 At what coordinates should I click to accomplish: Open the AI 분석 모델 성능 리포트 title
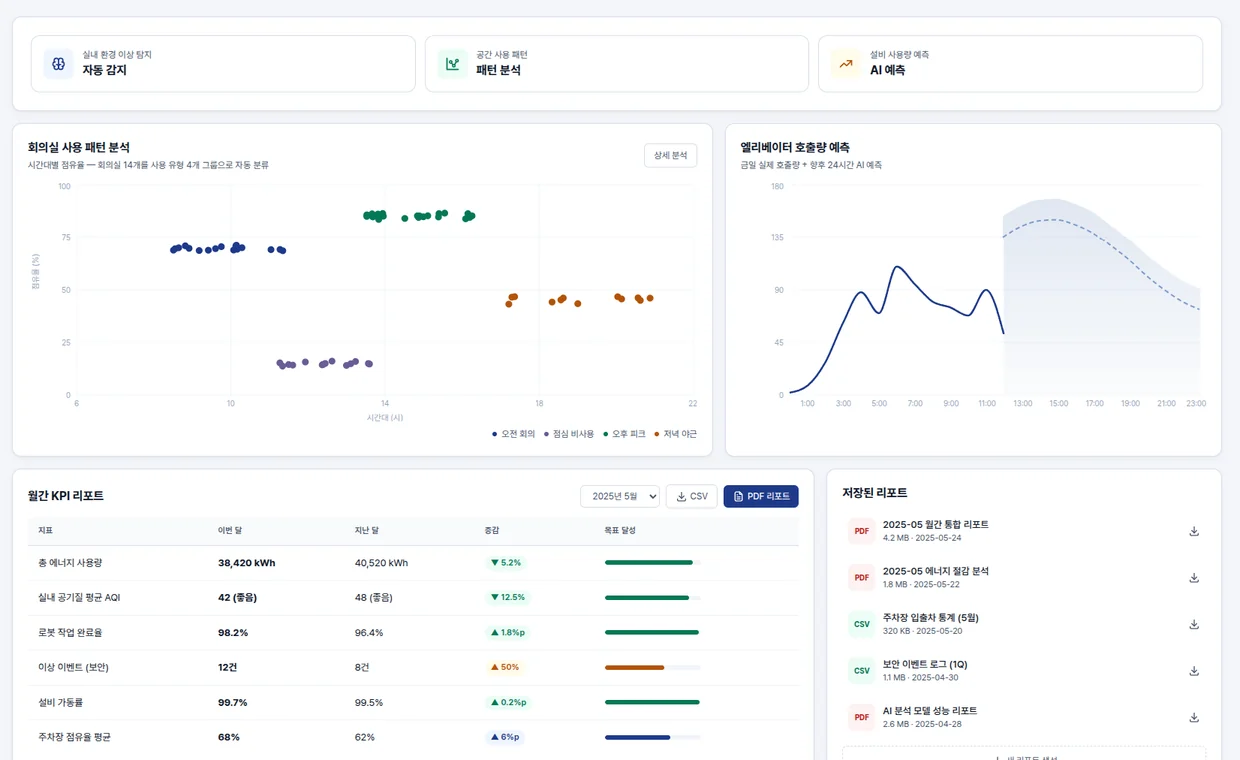(x=930, y=711)
